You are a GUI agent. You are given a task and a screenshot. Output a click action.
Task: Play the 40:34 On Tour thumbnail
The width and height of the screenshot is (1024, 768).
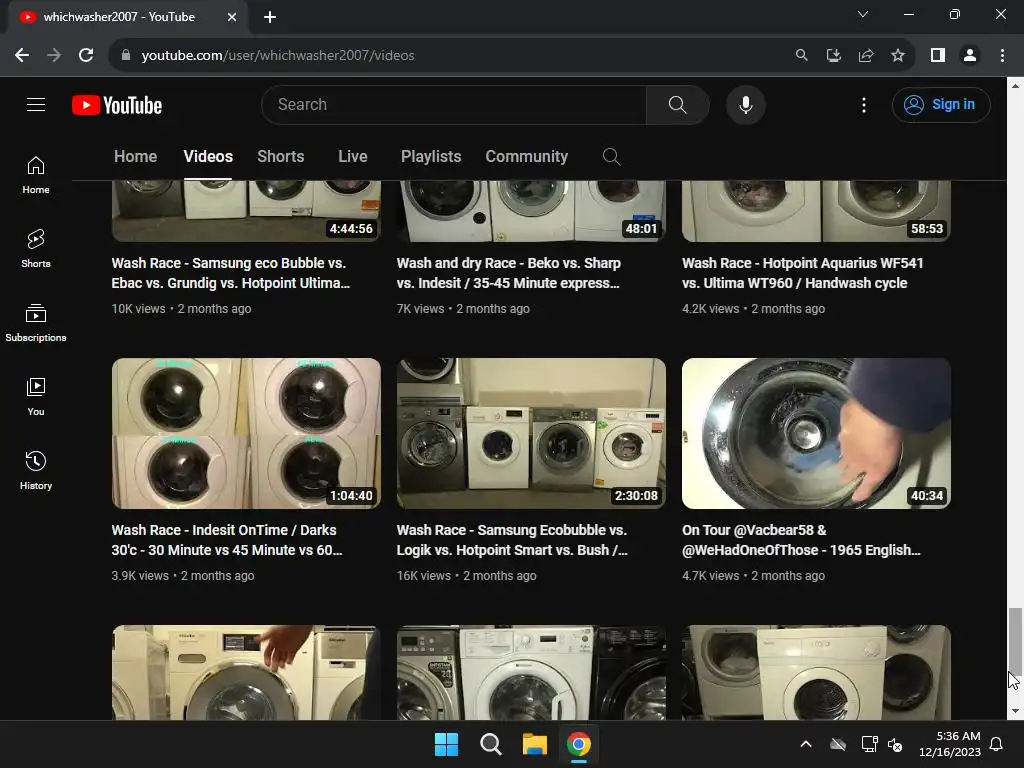[x=816, y=433]
